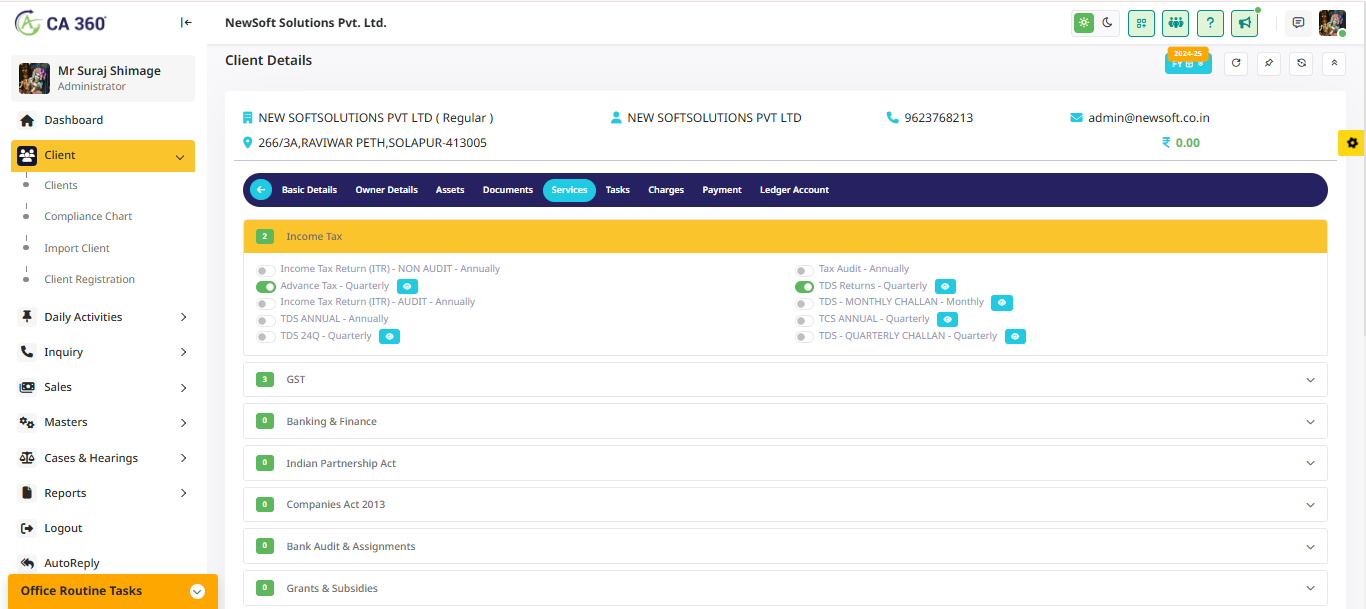1366x609 pixels.
Task: Open the Payment tab
Action: (722, 190)
